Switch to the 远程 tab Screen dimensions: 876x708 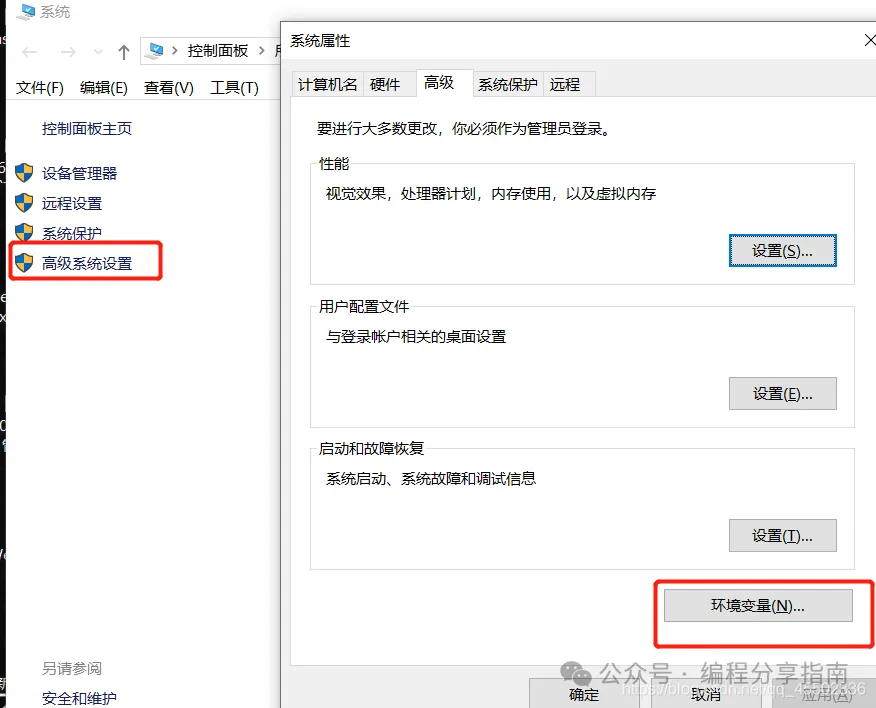(569, 84)
